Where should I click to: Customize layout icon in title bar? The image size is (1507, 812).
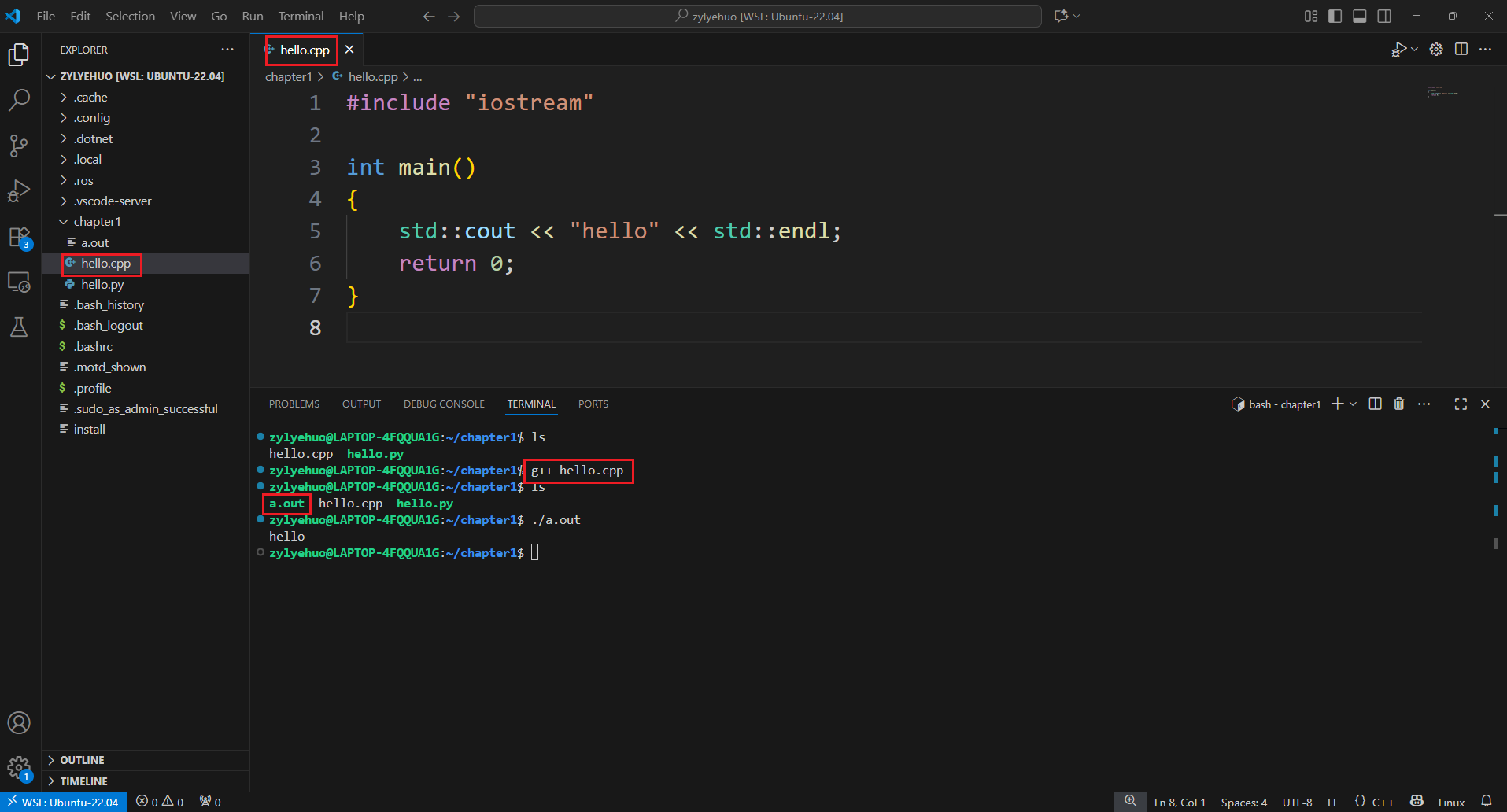(x=1311, y=17)
